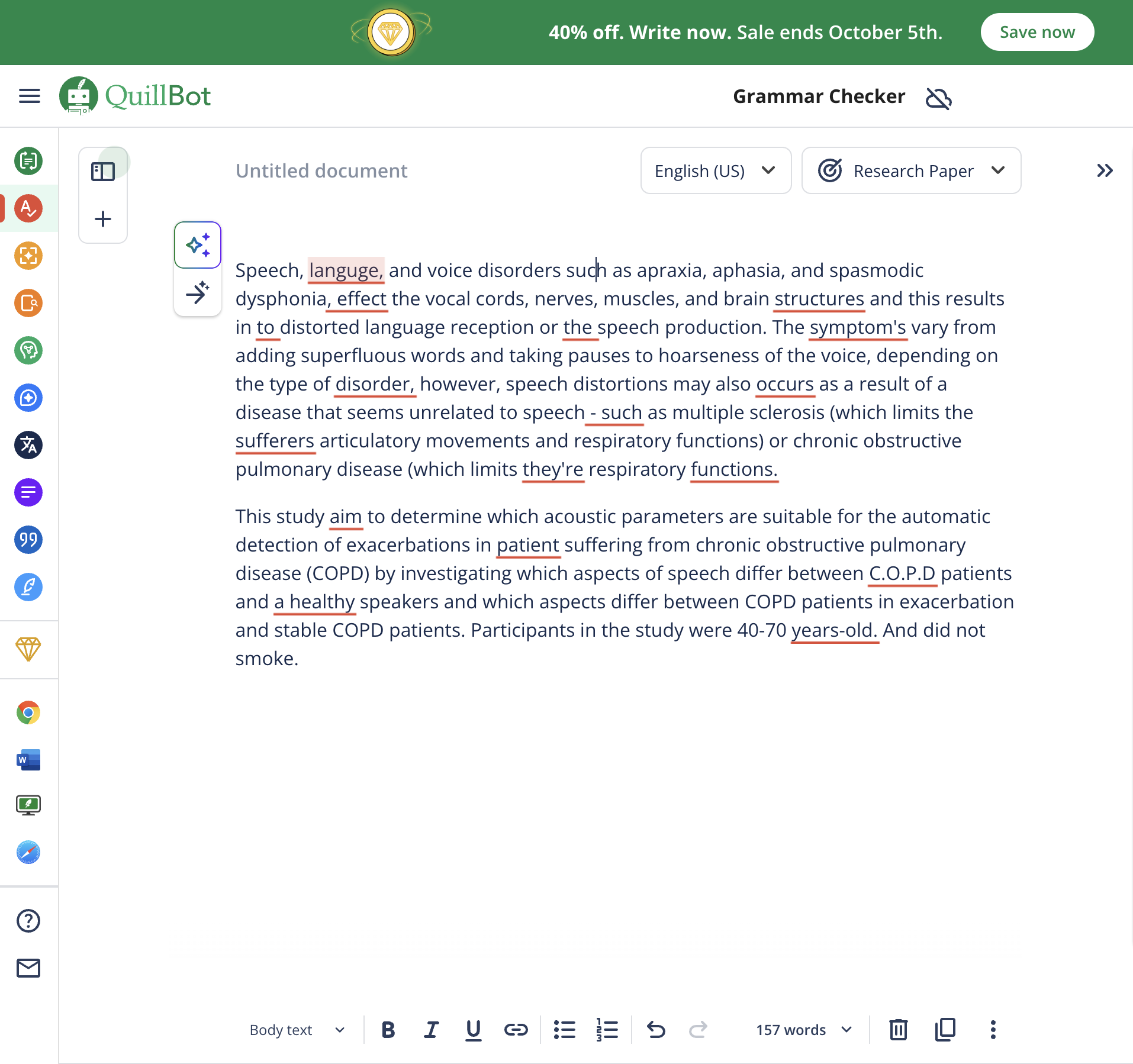Open the hamburger main menu
The width and height of the screenshot is (1133, 1064).
tap(30, 96)
